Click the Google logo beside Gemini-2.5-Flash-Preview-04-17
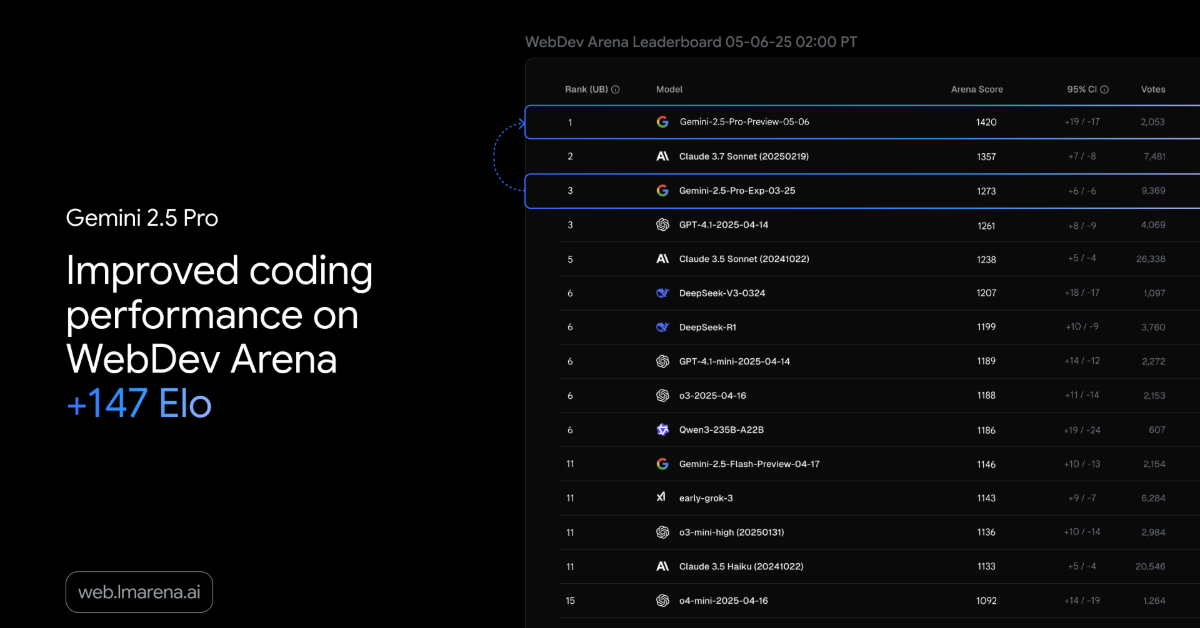The image size is (1200, 628). (662, 464)
